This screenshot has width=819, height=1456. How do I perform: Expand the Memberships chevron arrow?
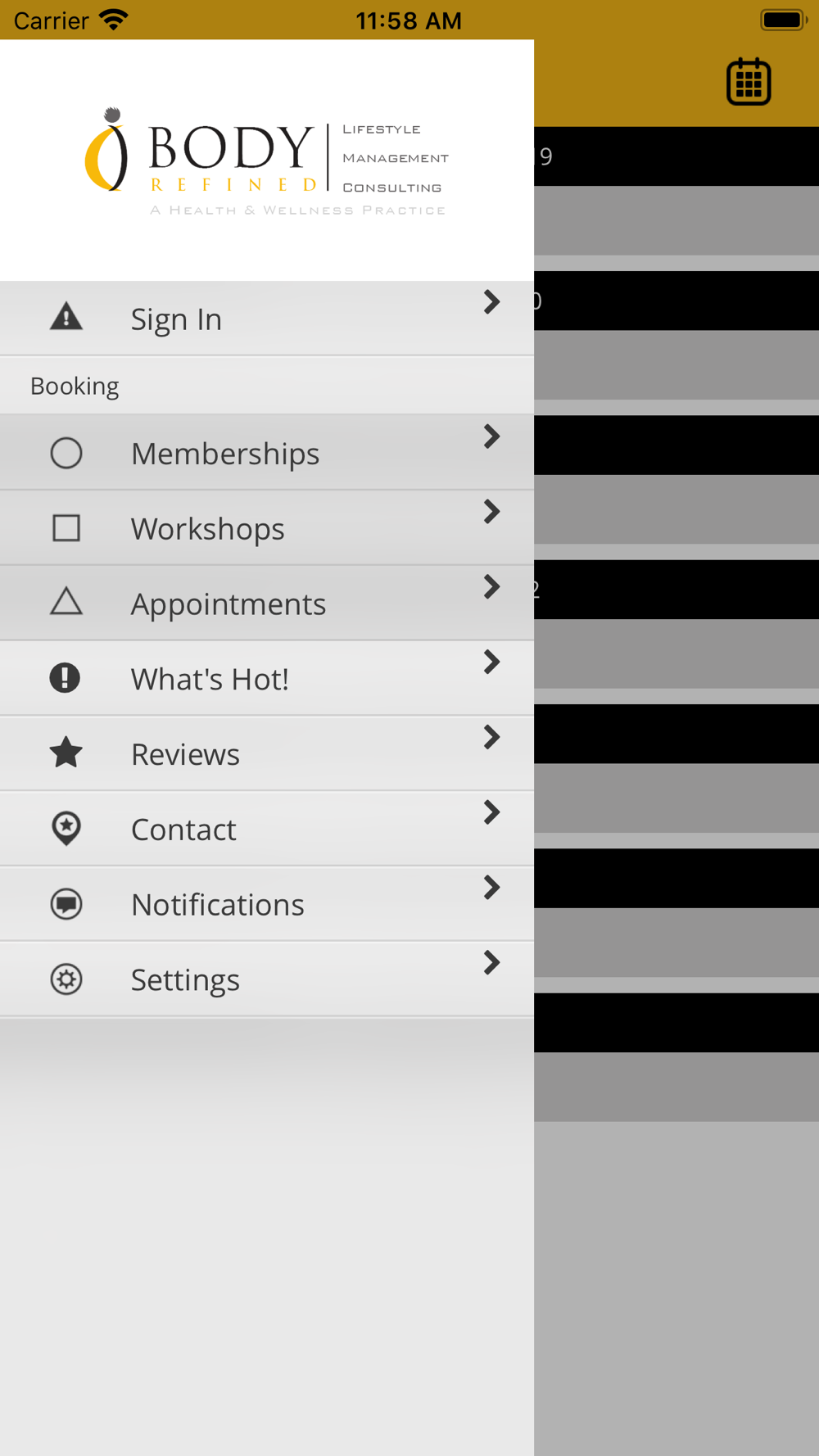[491, 436]
